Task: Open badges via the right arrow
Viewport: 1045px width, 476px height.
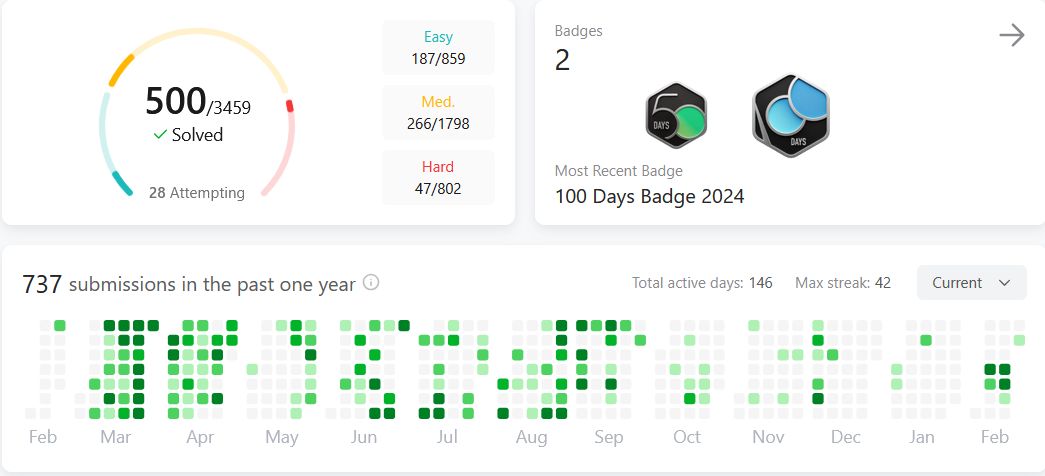Action: pos(1012,35)
